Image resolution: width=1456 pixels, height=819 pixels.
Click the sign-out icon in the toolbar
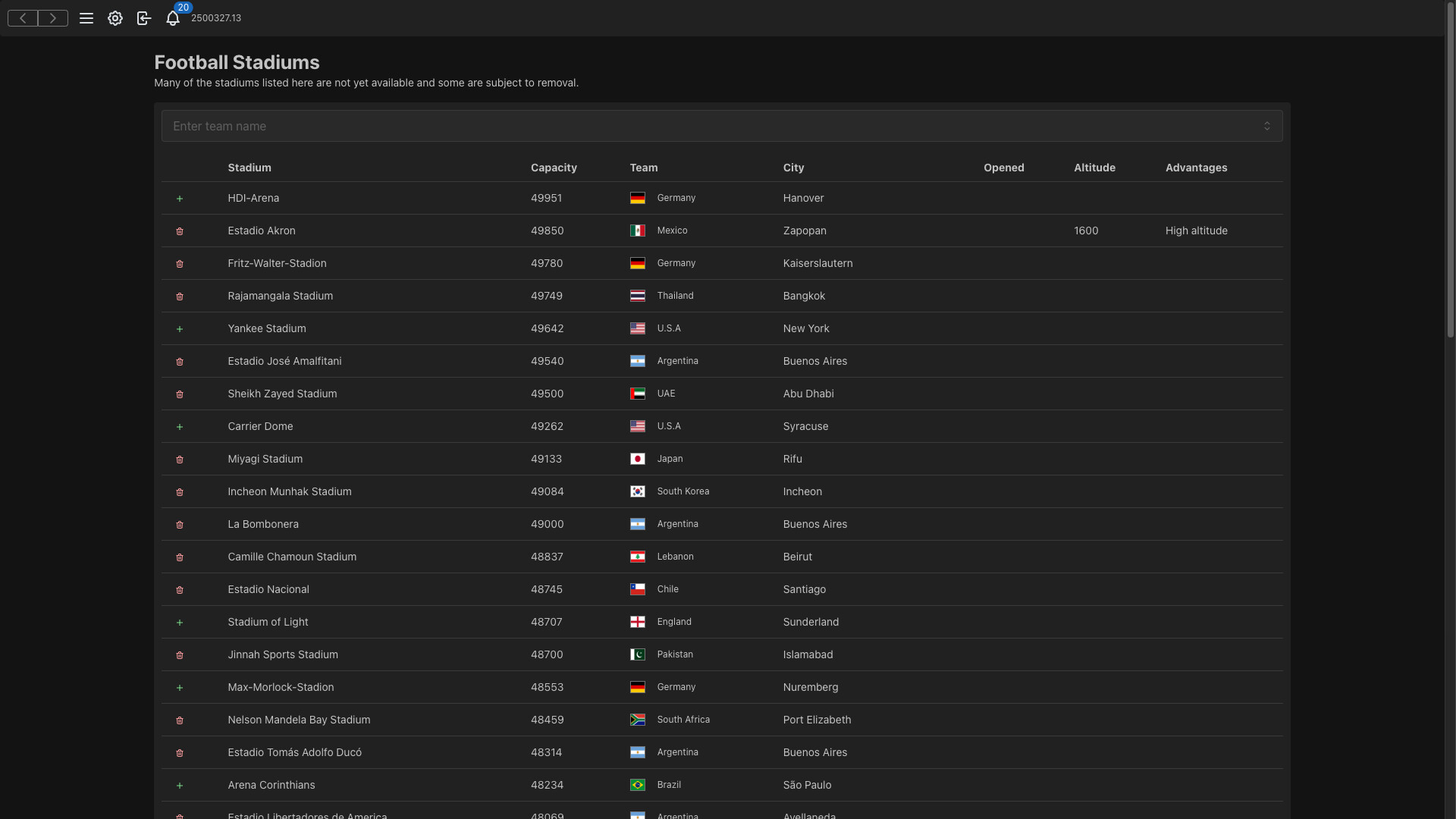(144, 18)
